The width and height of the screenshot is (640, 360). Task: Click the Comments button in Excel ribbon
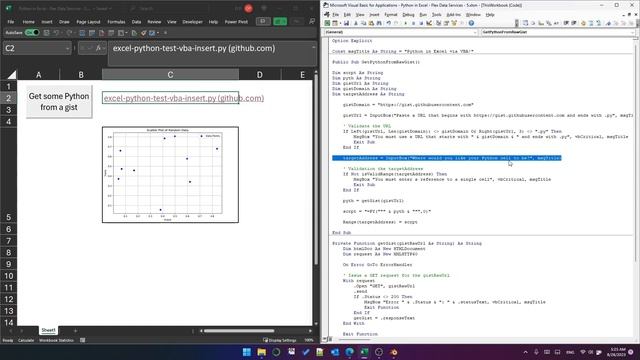point(263,21)
